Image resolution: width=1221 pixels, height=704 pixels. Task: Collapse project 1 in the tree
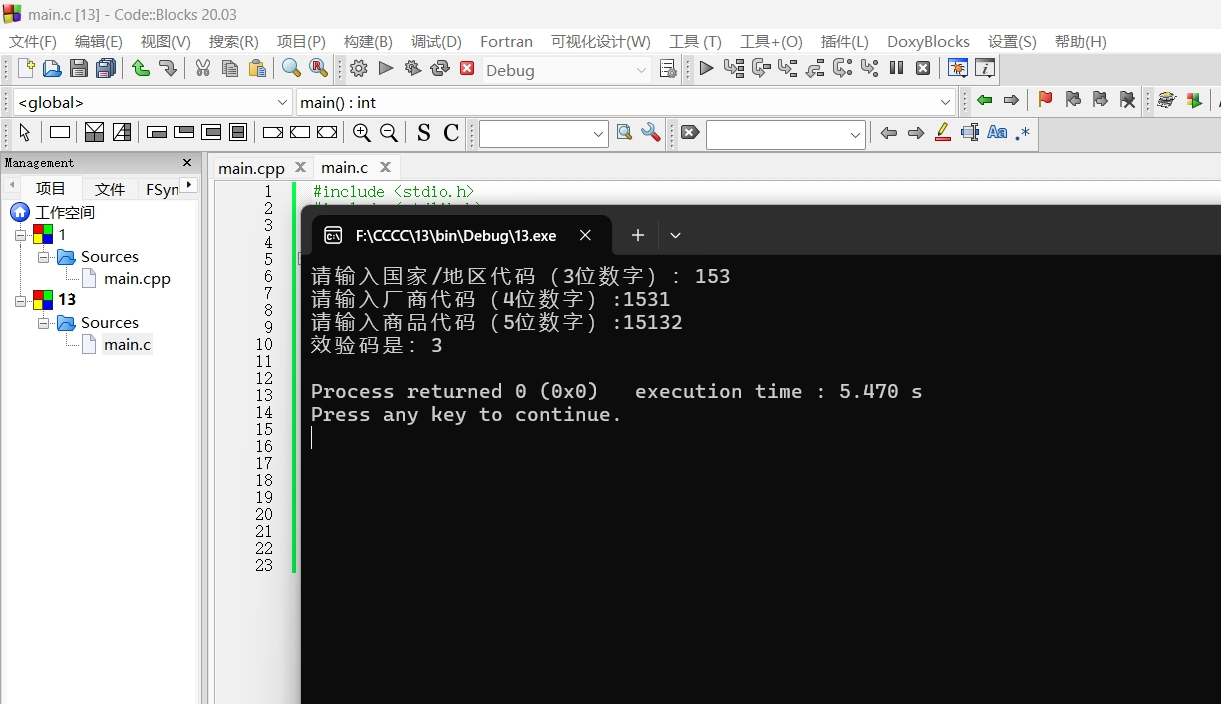coord(21,235)
